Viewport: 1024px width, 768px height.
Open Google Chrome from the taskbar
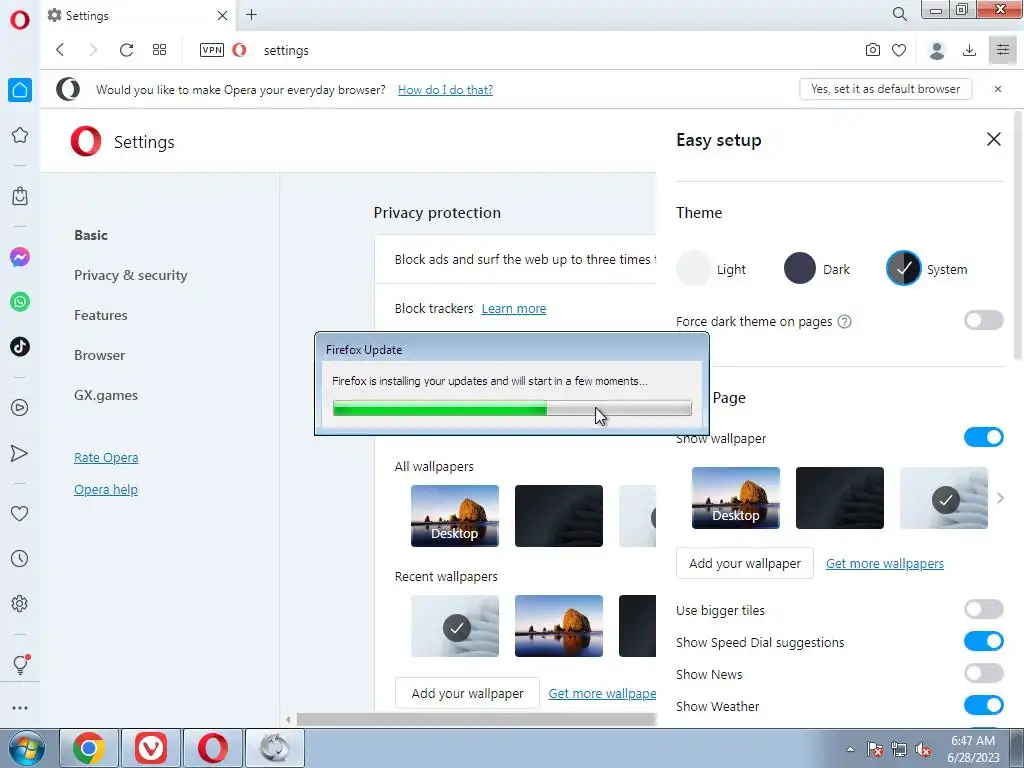pos(89,748)
